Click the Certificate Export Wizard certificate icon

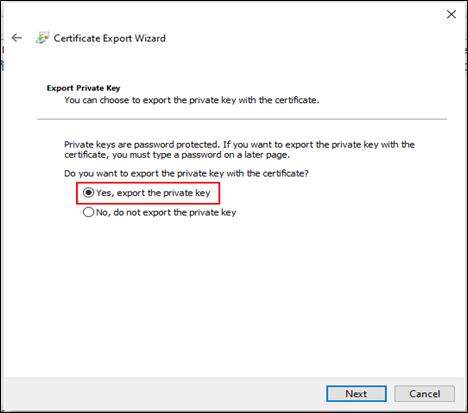42,38
